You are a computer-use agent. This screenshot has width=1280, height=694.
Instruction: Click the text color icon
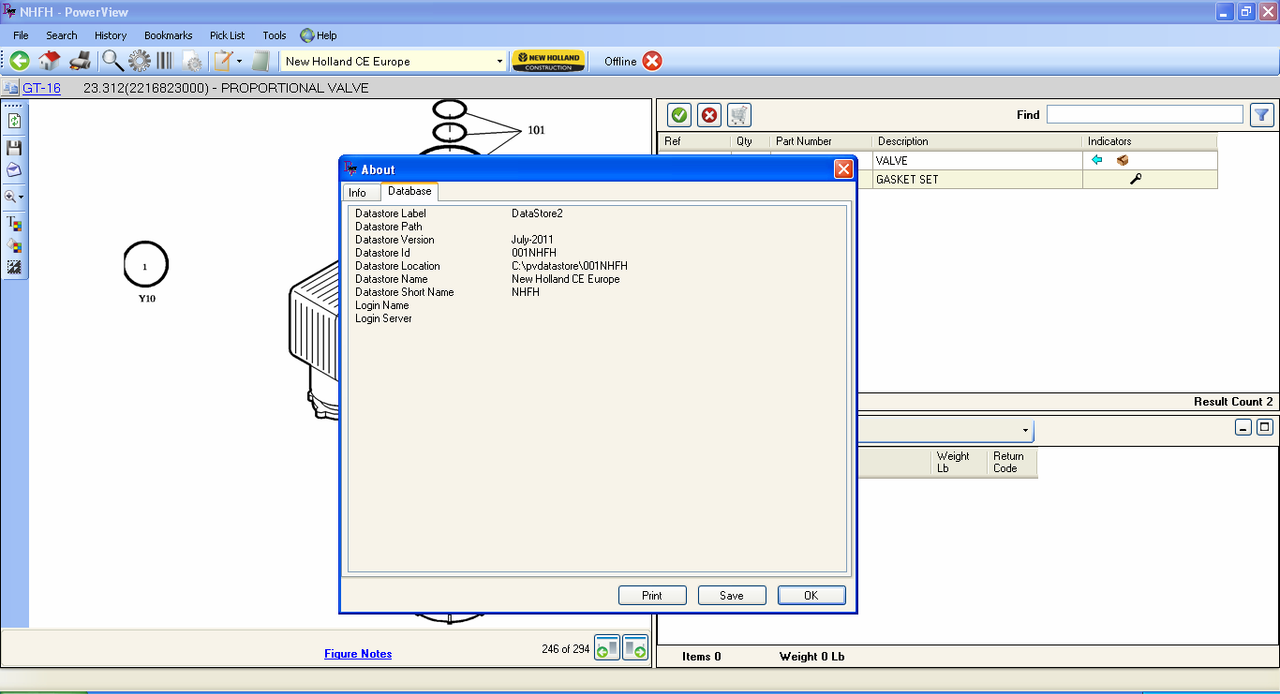[x=14, y=223]
